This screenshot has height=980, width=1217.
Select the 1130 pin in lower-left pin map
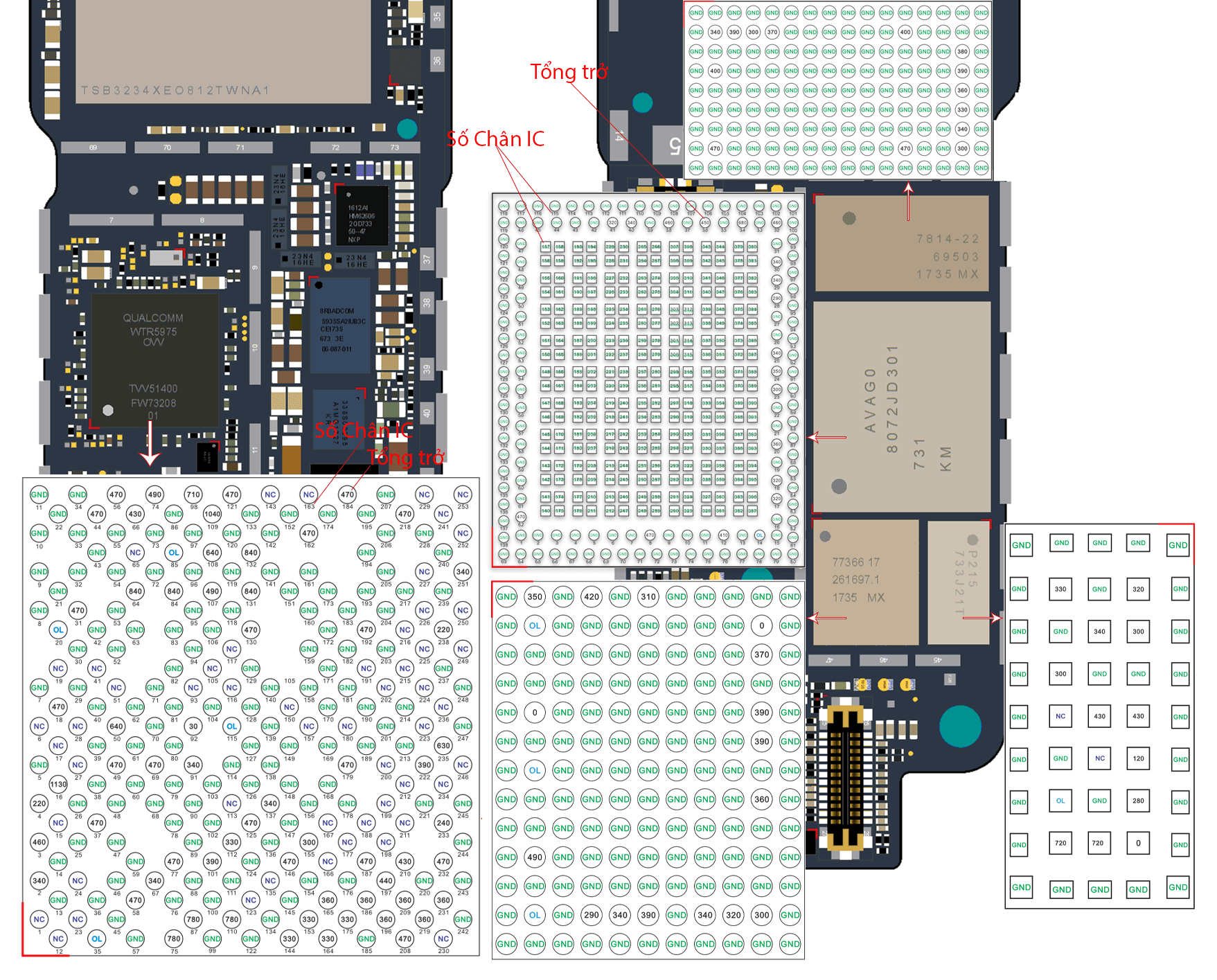click(58, 785)
